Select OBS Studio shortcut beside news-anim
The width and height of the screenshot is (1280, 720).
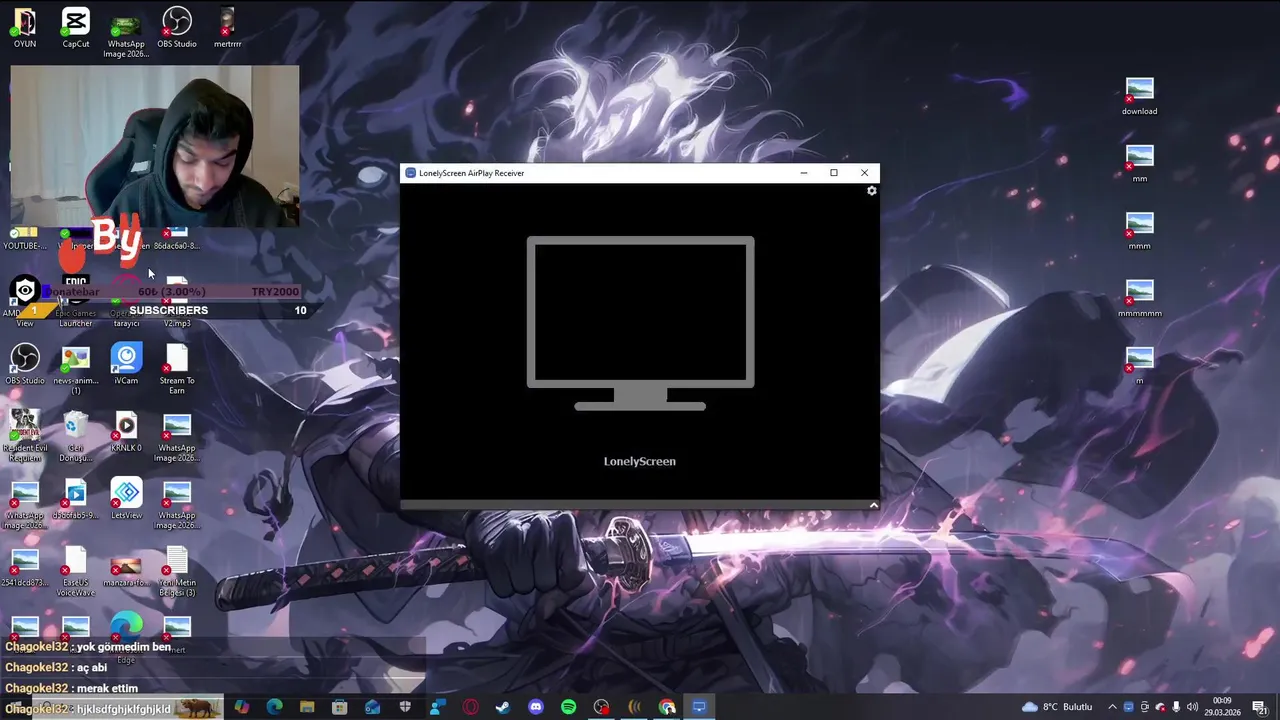(25, 365)
